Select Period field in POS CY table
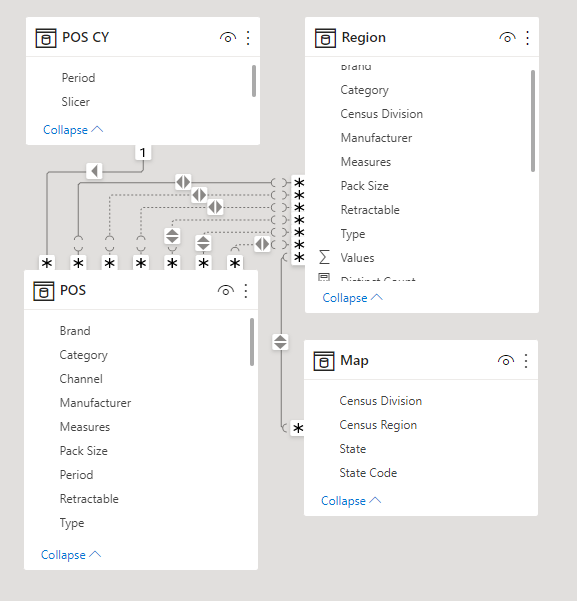 pos(78,78)
